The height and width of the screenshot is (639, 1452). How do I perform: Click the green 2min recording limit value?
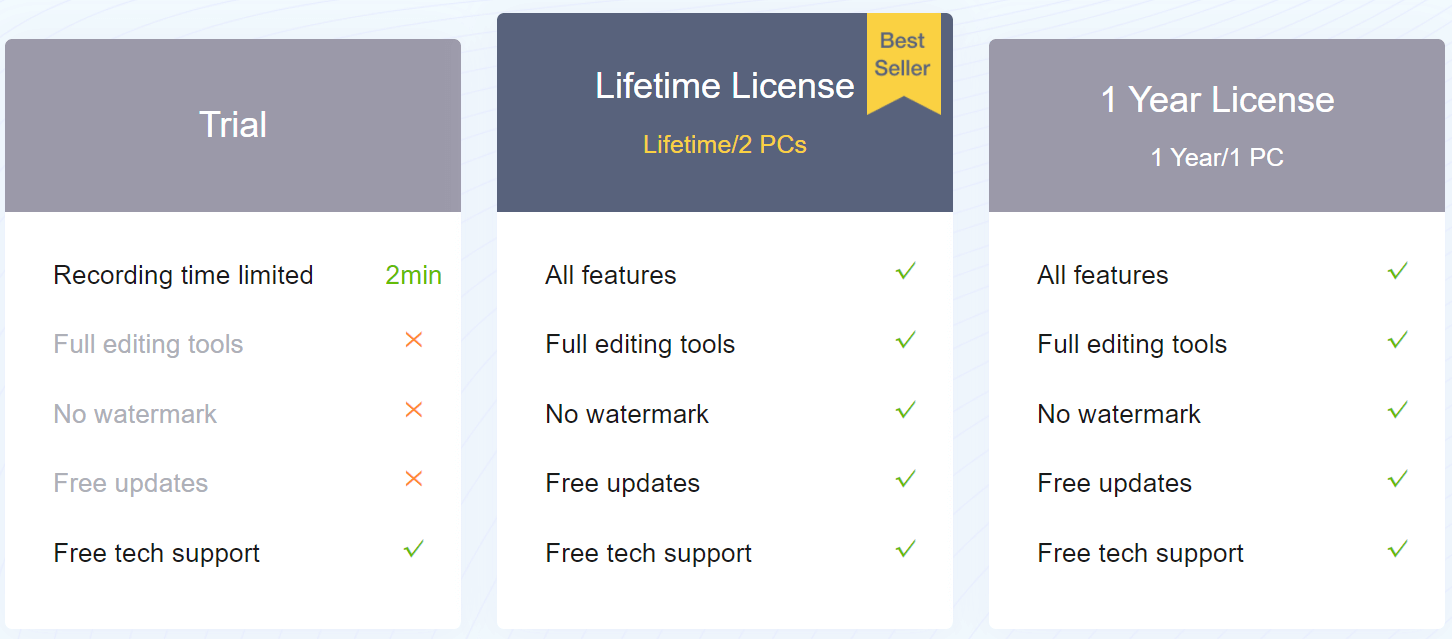click(413, 275)
